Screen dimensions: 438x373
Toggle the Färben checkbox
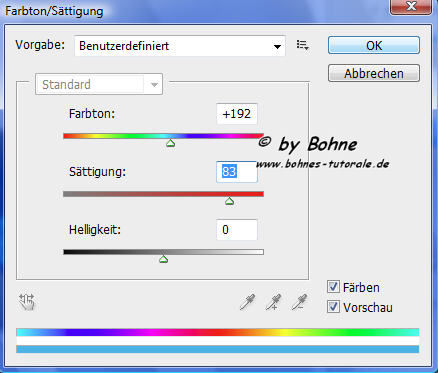click(x=333, y=287)
